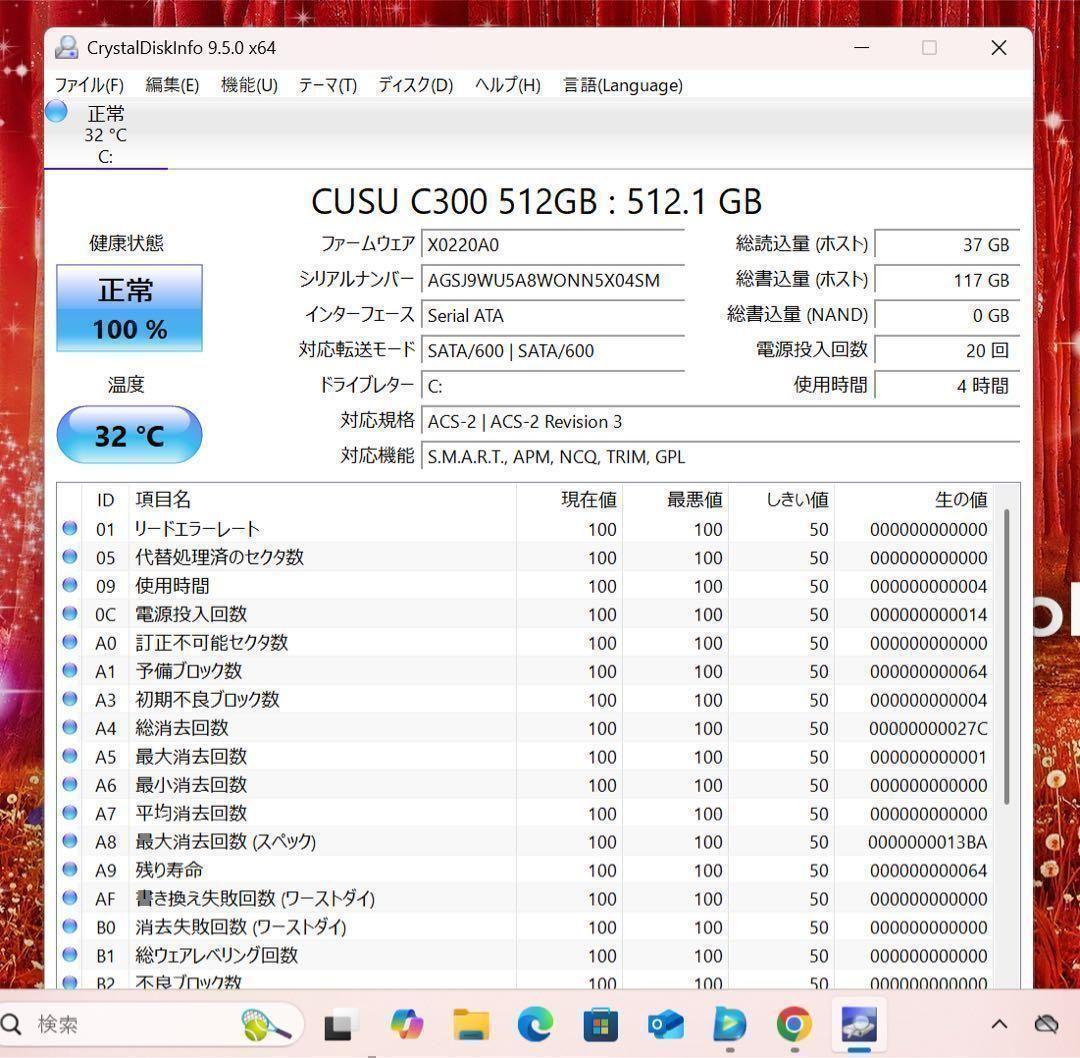
Task: Click the blue status icon beside 電源投入回数
Action: tap(69, 614)
